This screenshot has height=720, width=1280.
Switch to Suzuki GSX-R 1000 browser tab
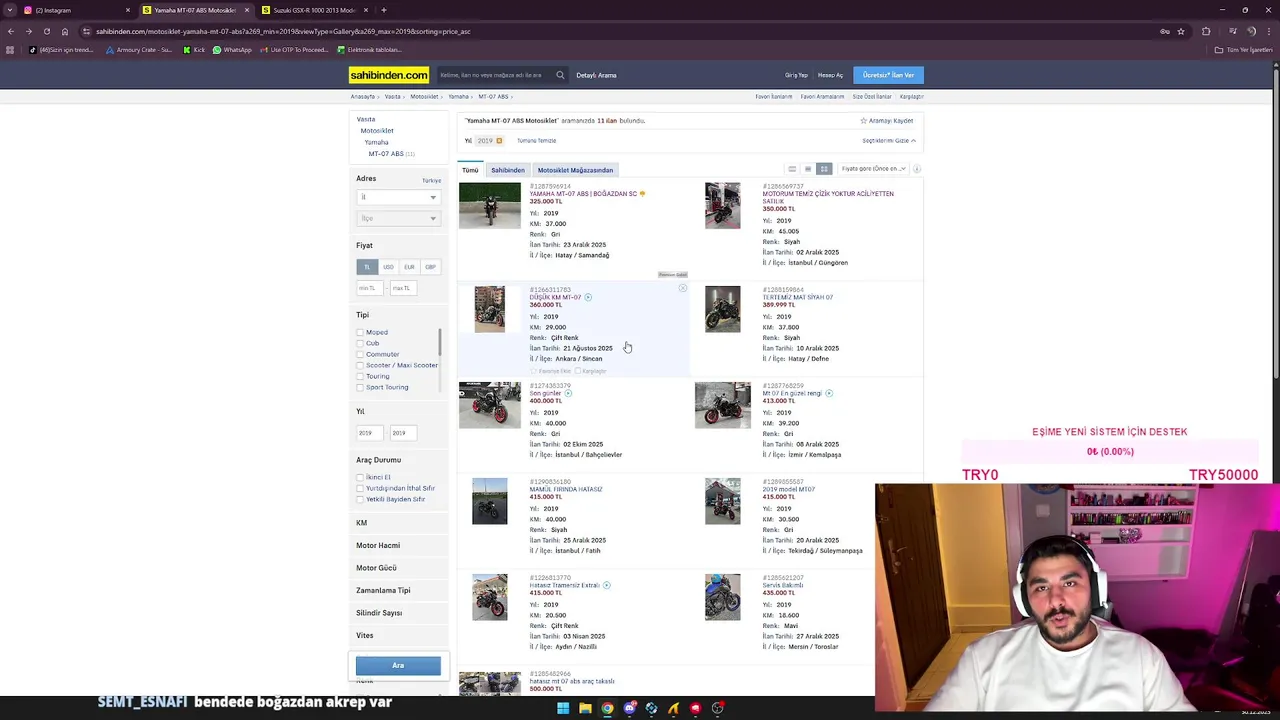click(315, 10)
